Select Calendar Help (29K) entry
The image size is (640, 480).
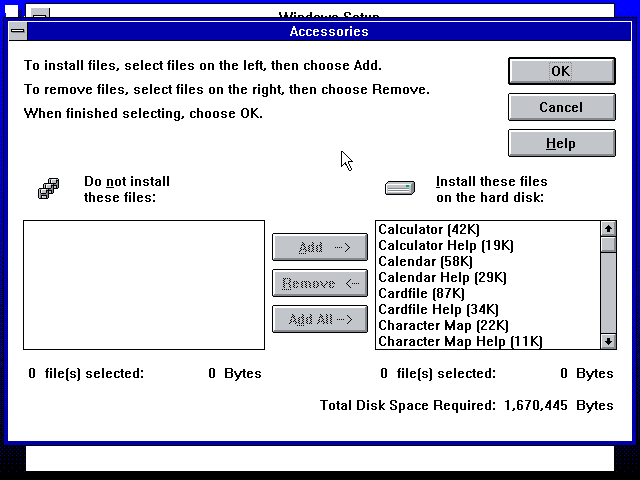[488, 277]
